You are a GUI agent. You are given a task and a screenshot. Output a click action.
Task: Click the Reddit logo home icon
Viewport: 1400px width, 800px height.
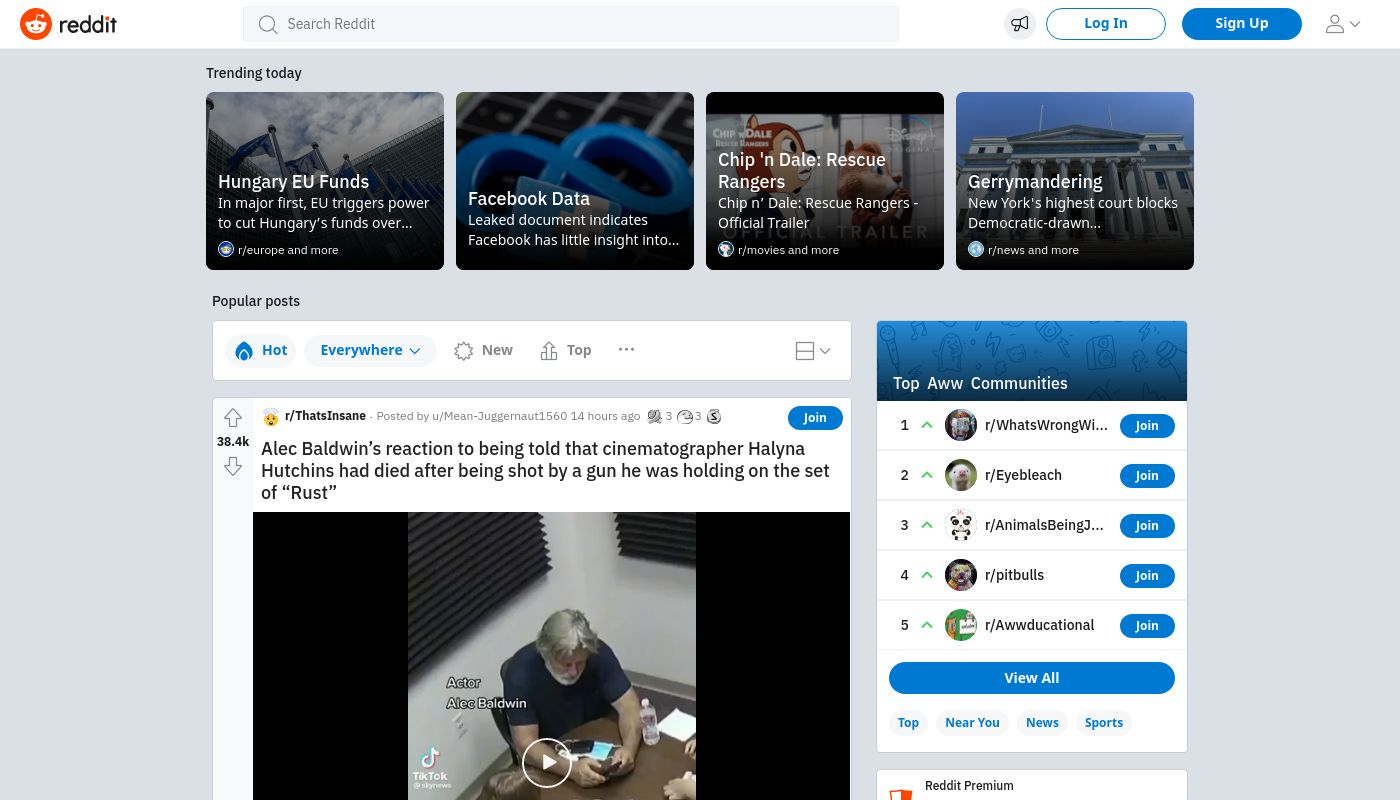click(36, 24)
